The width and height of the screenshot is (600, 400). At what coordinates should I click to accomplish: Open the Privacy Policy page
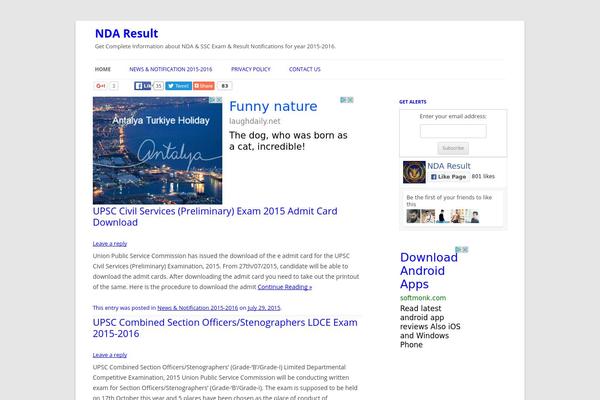(x=251, y=69)
